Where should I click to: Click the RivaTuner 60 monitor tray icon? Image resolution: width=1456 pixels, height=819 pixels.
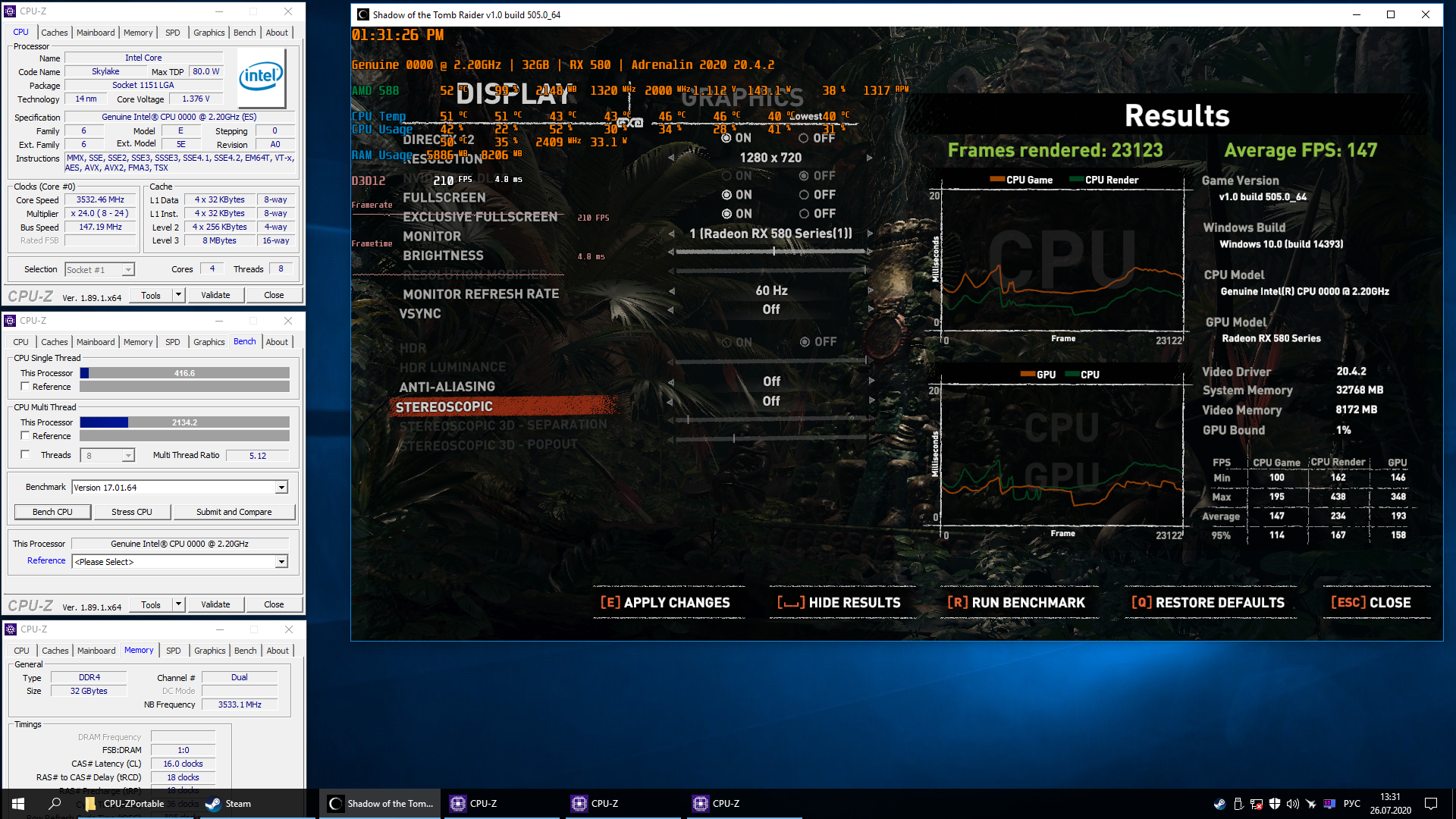coord(1329,804)
